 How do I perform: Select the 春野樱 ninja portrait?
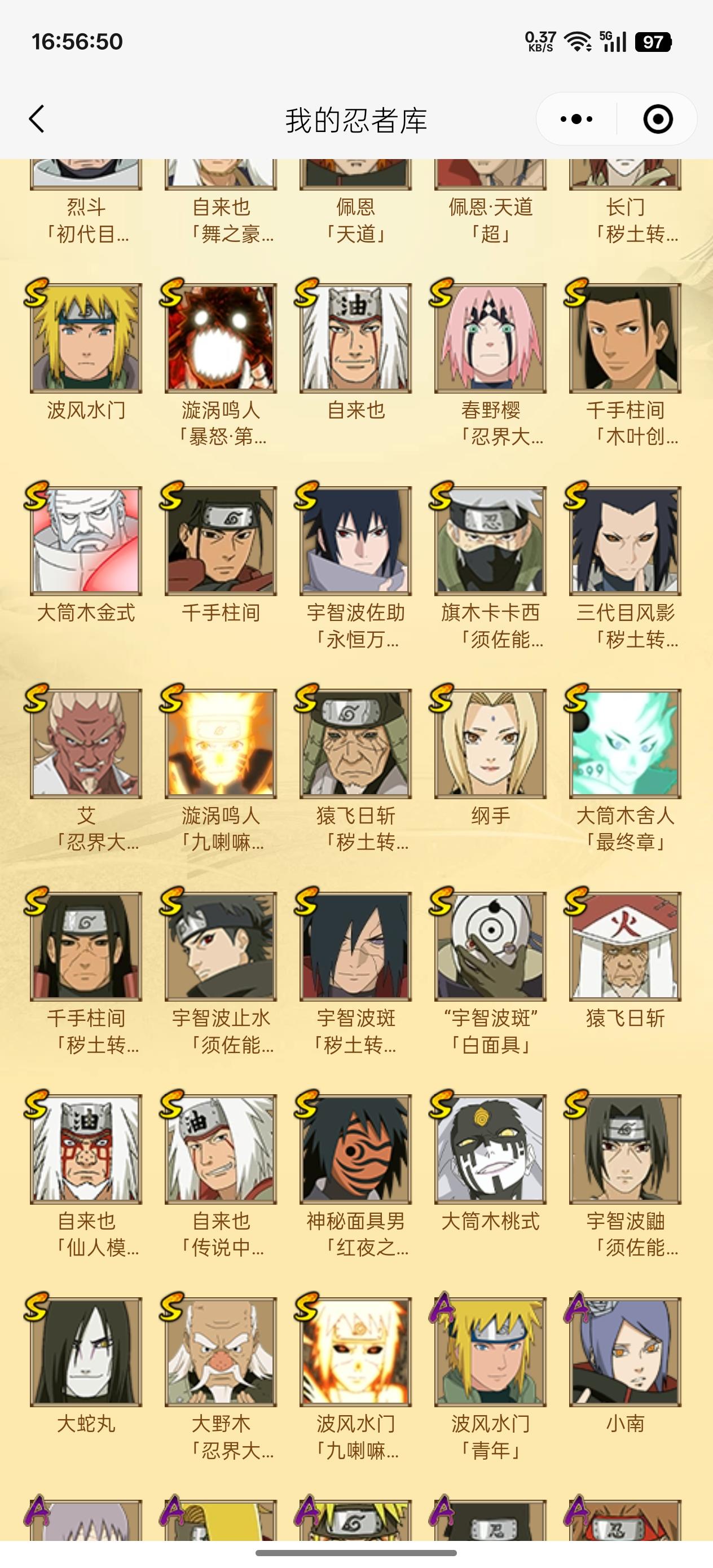[490, 338]
